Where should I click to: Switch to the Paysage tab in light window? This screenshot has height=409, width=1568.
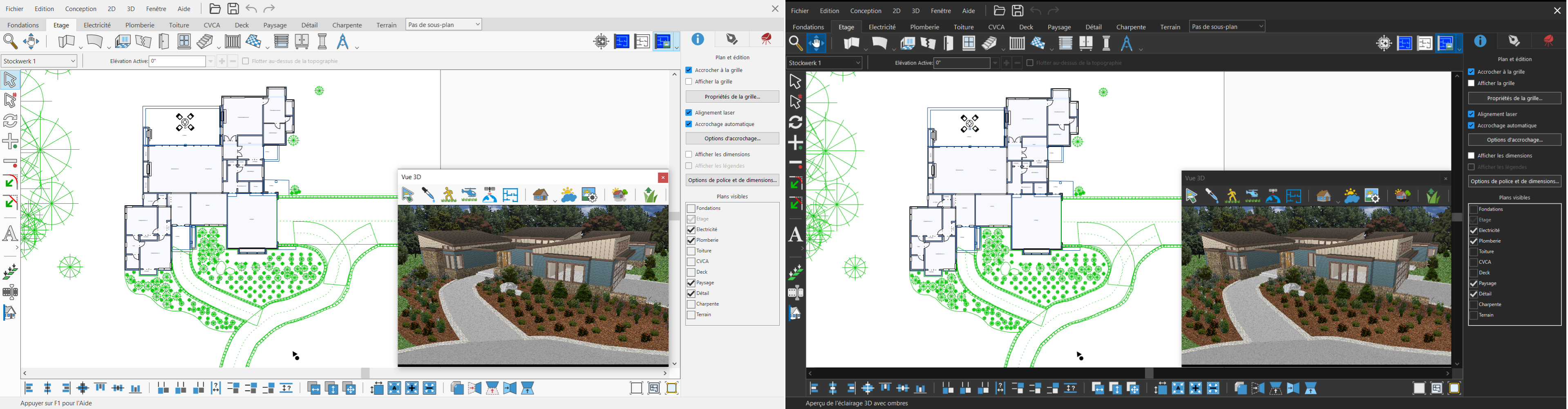pyautogui.click(x=275, y=25)
